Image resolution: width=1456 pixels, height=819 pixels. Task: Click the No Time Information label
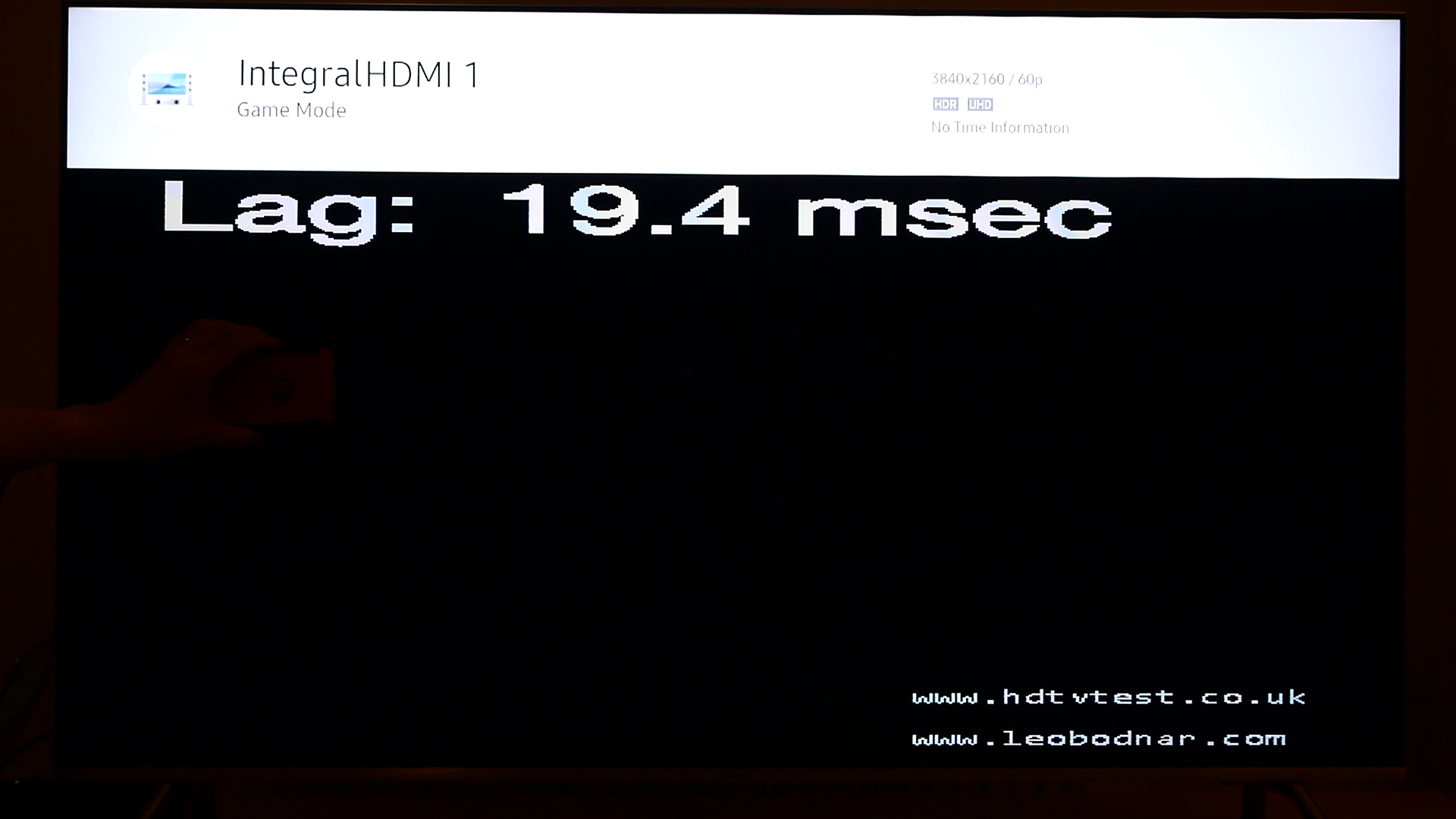pos(999,127)
